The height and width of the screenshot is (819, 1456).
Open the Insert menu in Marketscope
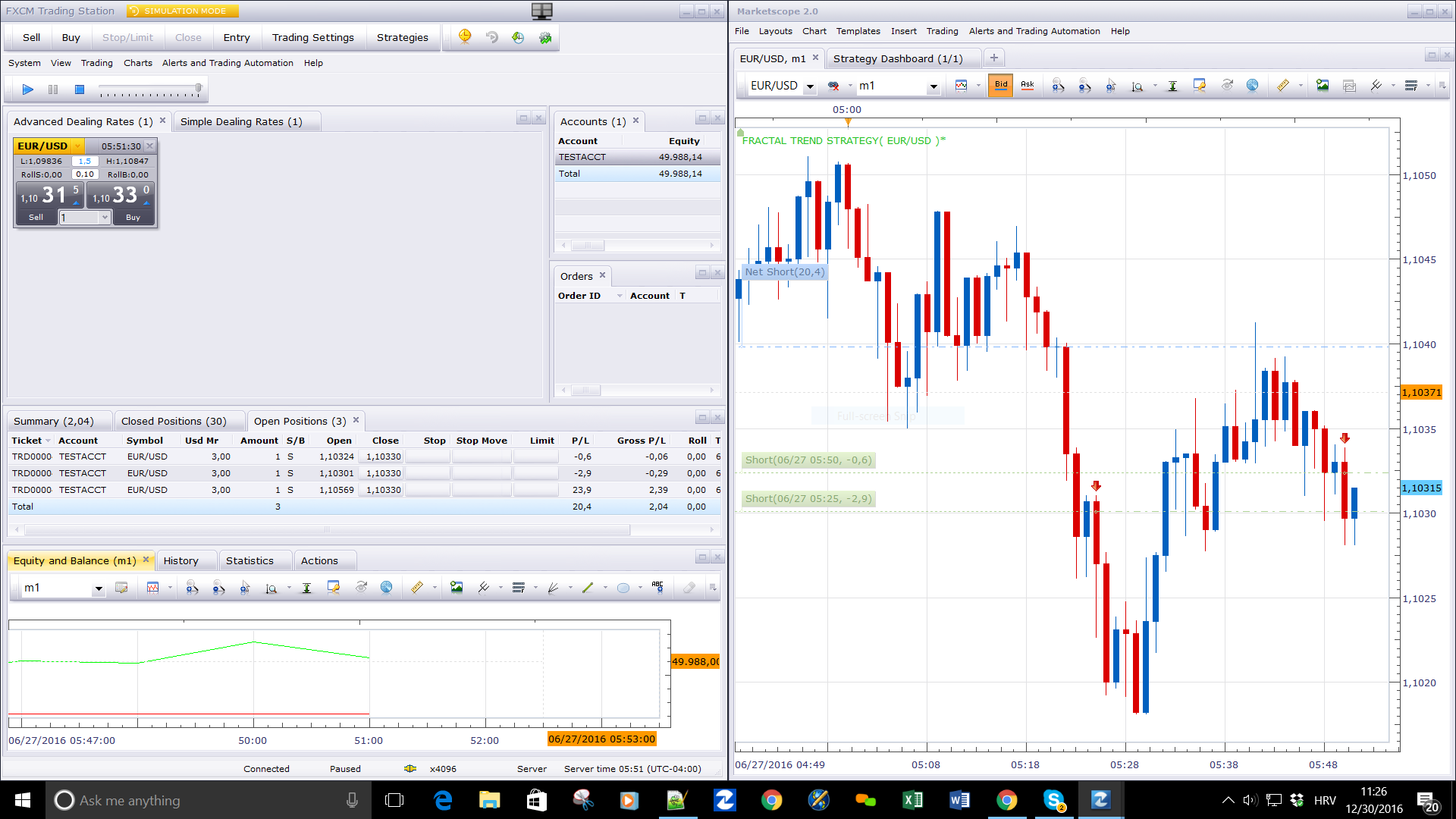(904, 31)
